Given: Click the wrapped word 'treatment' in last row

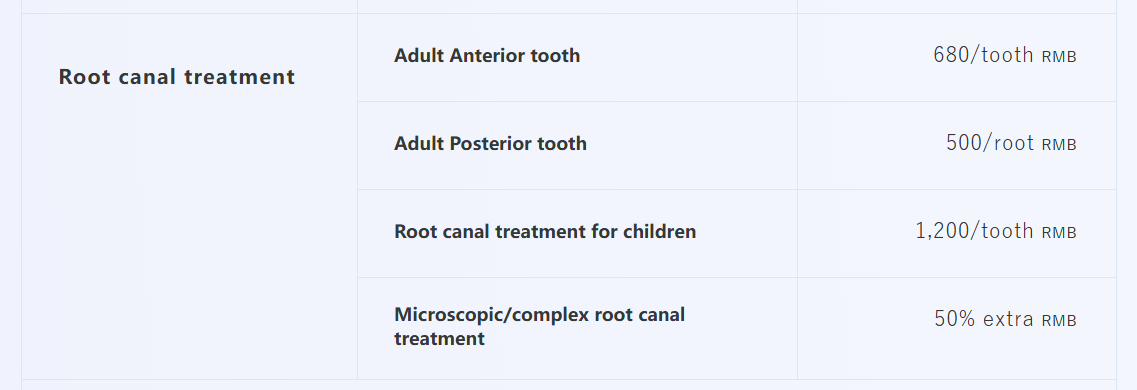Looking at the screenshot, I should 439,339.
